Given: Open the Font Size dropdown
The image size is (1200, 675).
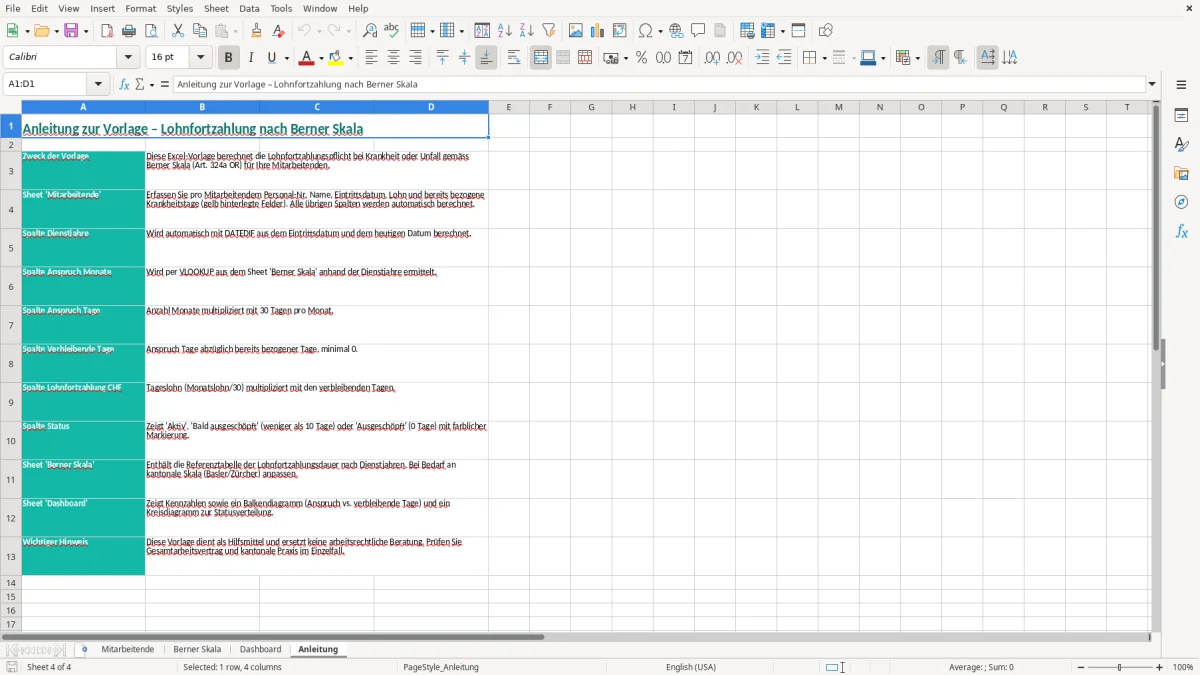Looking at the screenshot, I should [x=201, y=58].
